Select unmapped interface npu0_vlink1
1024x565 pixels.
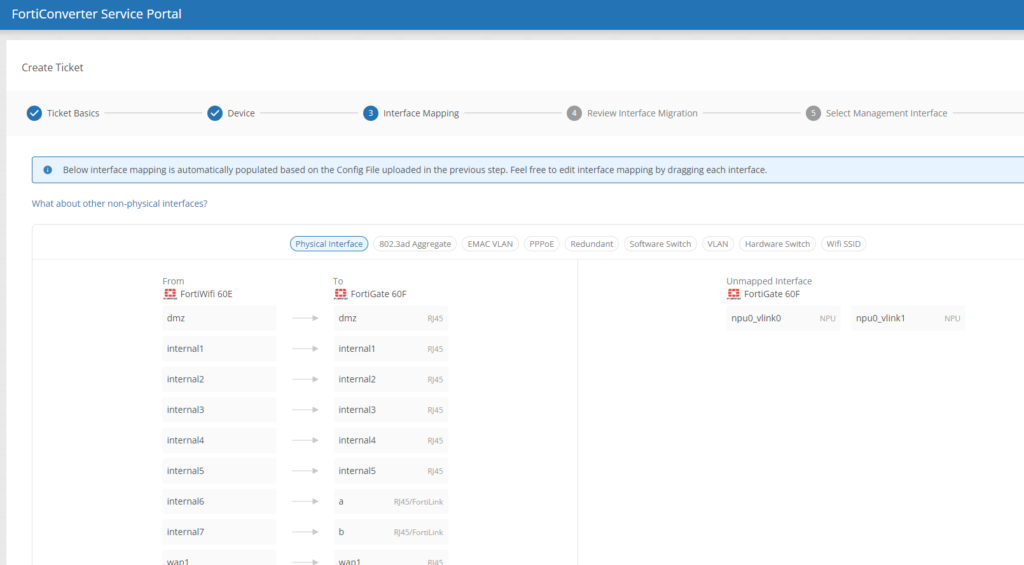click(908, 318)
